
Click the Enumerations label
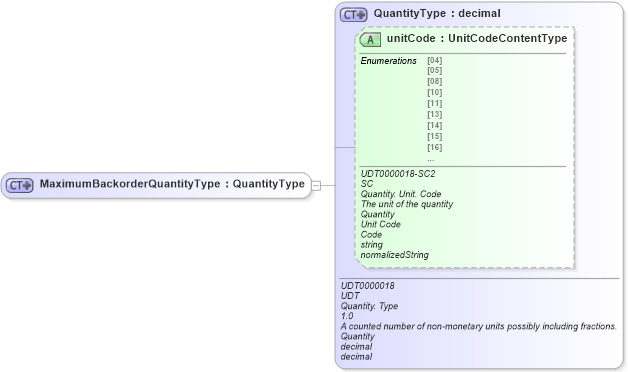pos(388,61)
